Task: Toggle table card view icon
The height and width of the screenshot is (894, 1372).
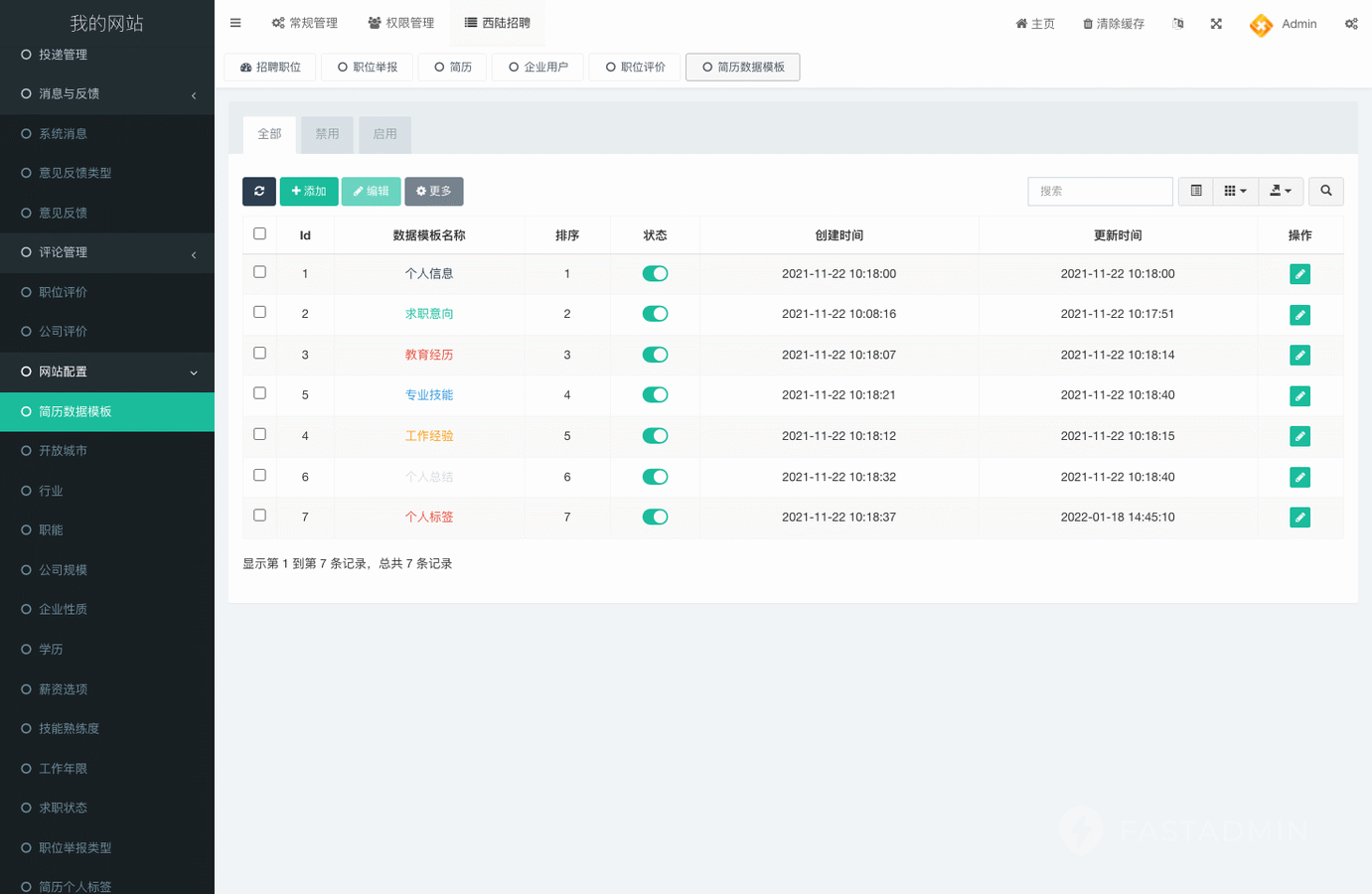Action: click(x=1196, y=191)
